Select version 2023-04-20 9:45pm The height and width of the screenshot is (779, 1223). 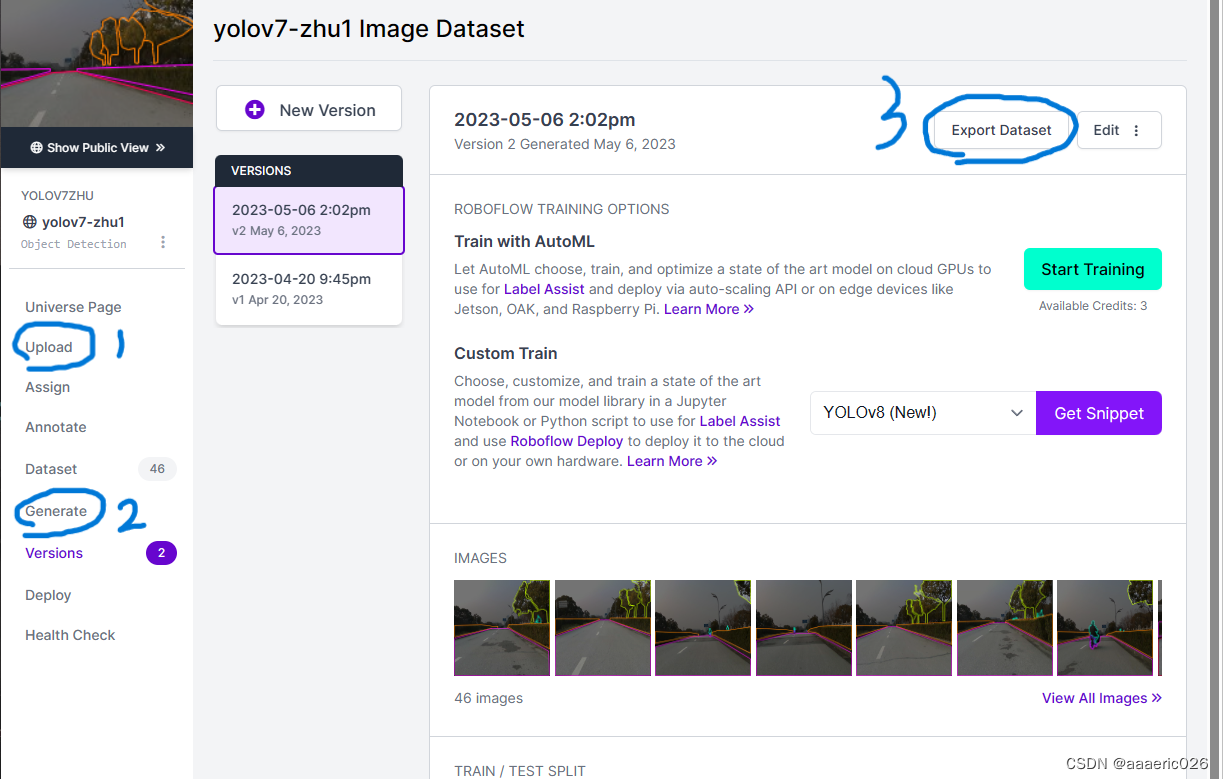309,289
